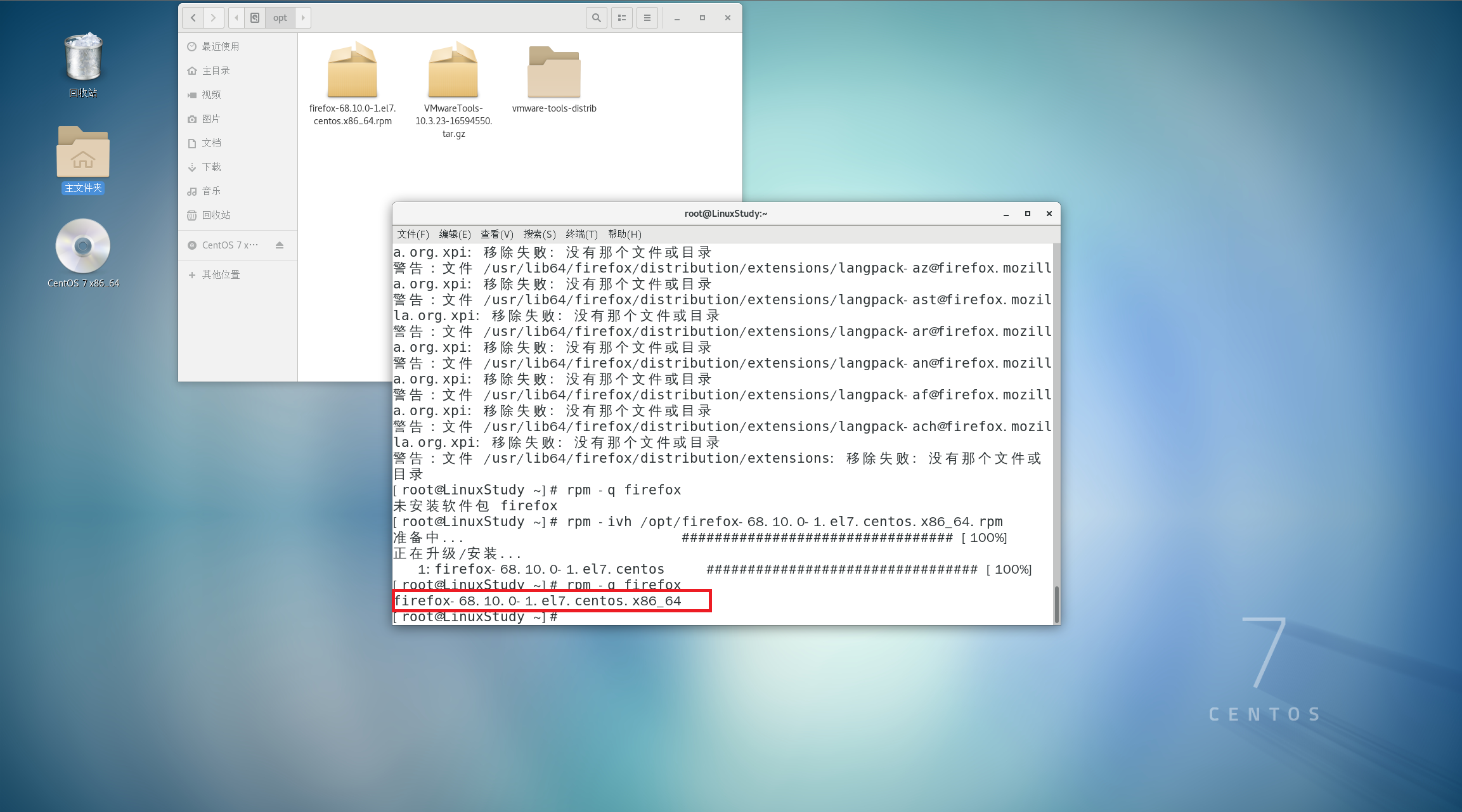Select the CentOS 7 x86_64 disc on desktop

click(83, 254)
